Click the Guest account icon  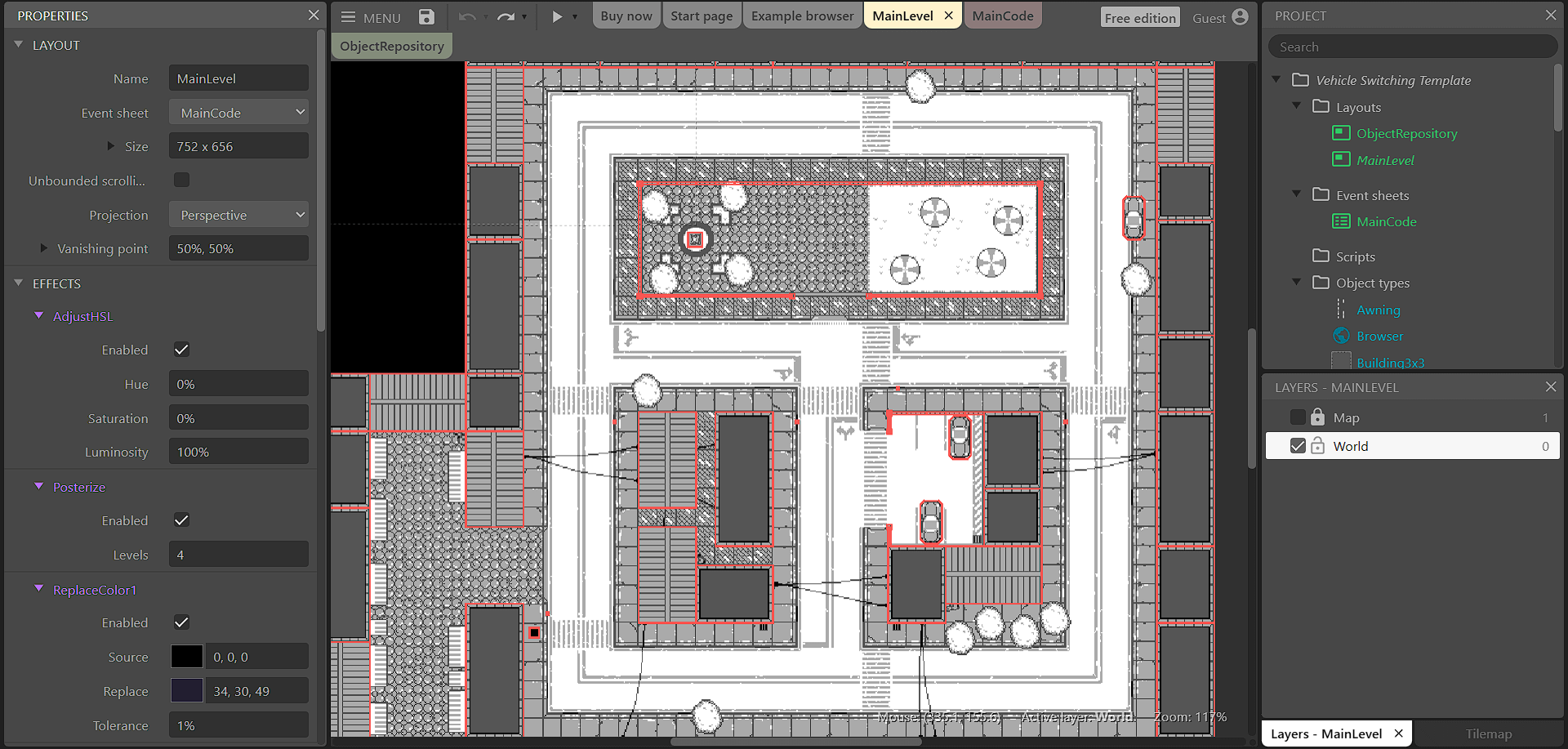coord(1240,16)
